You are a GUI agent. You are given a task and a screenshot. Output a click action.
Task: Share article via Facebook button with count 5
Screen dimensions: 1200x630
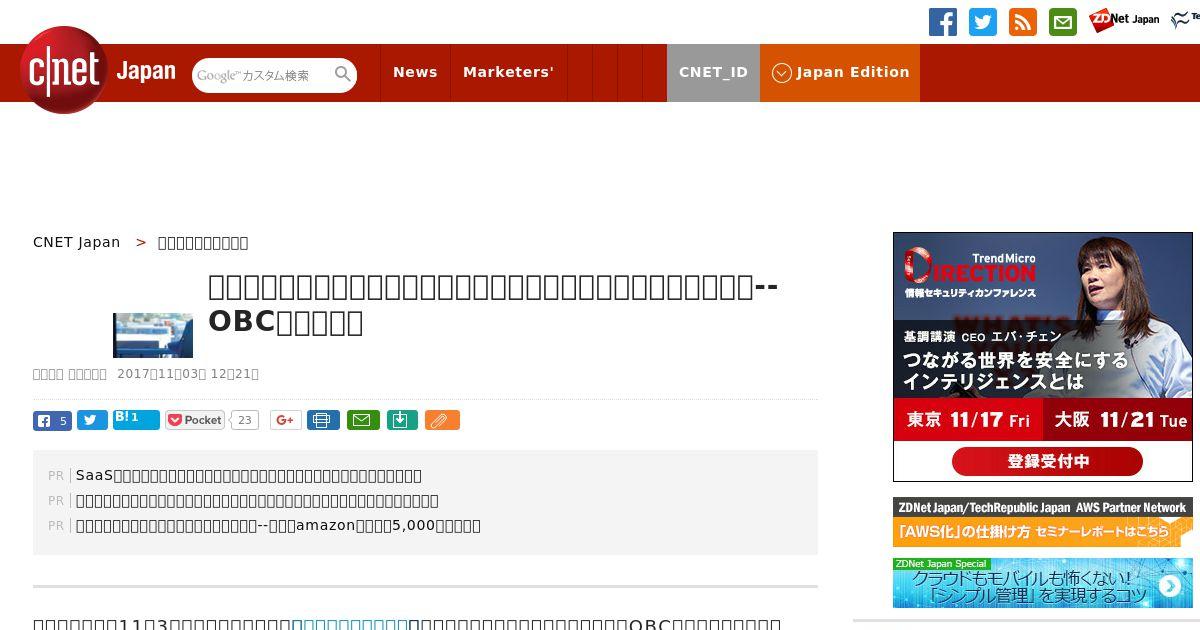[52, 420]
